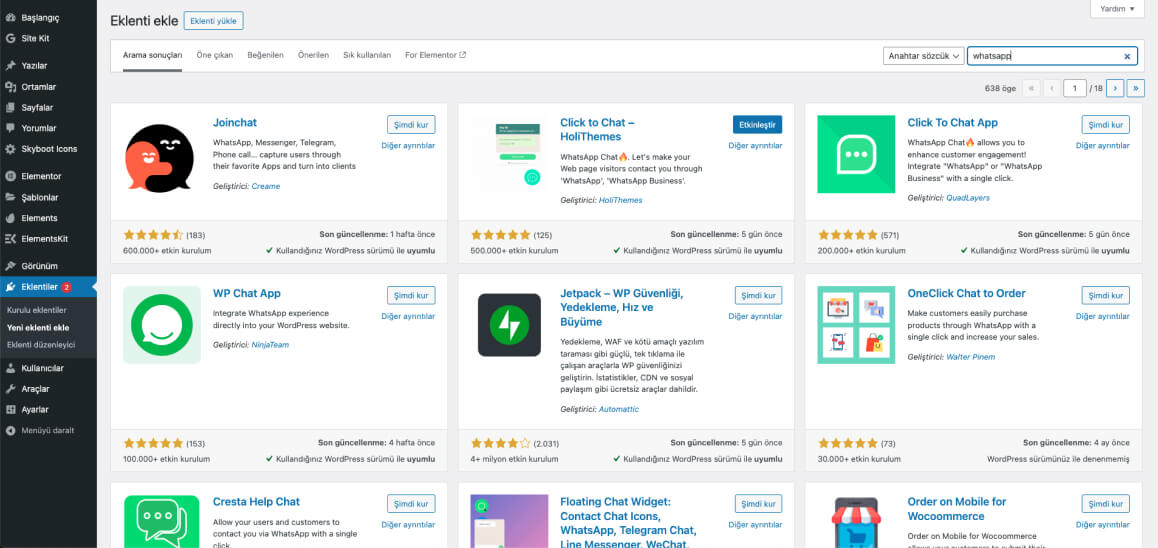The image size is (1158, 548).
Task: Click the Sayfalar pages icon
Action: 10,107
